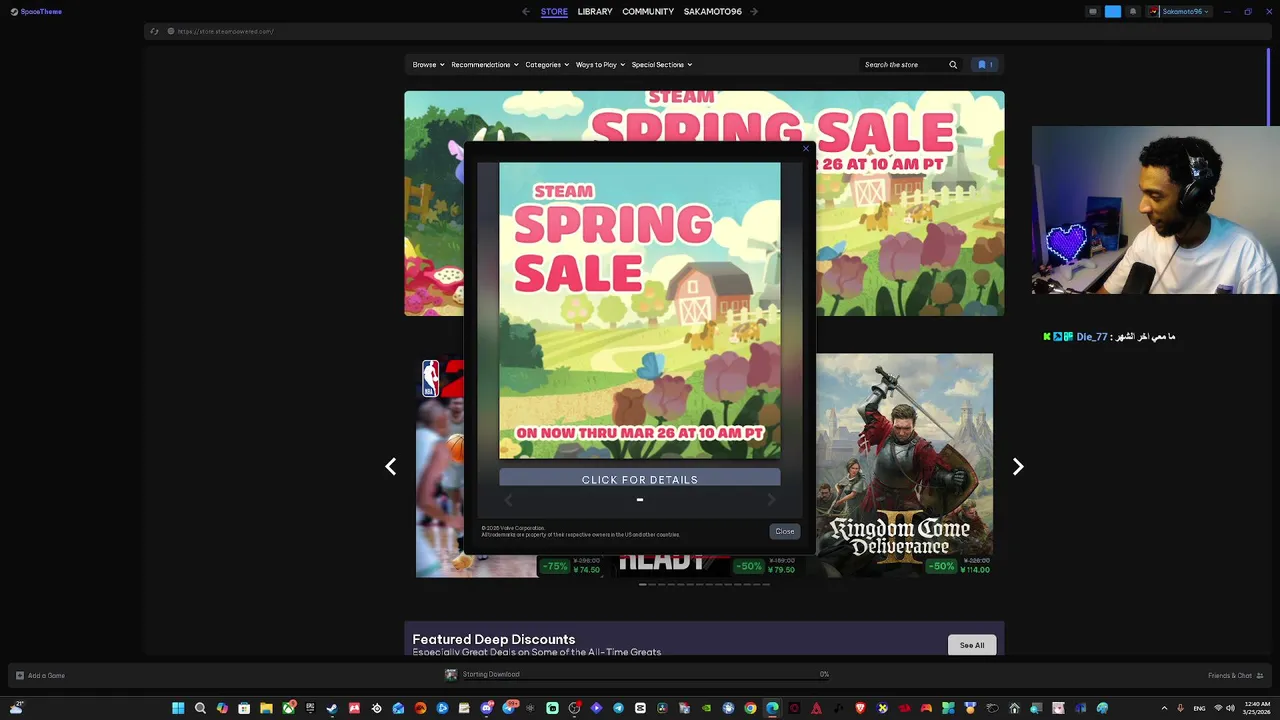Open the Brave browser from the taskbar
Screen dimensions: 1280x720
tap(861, 708)
